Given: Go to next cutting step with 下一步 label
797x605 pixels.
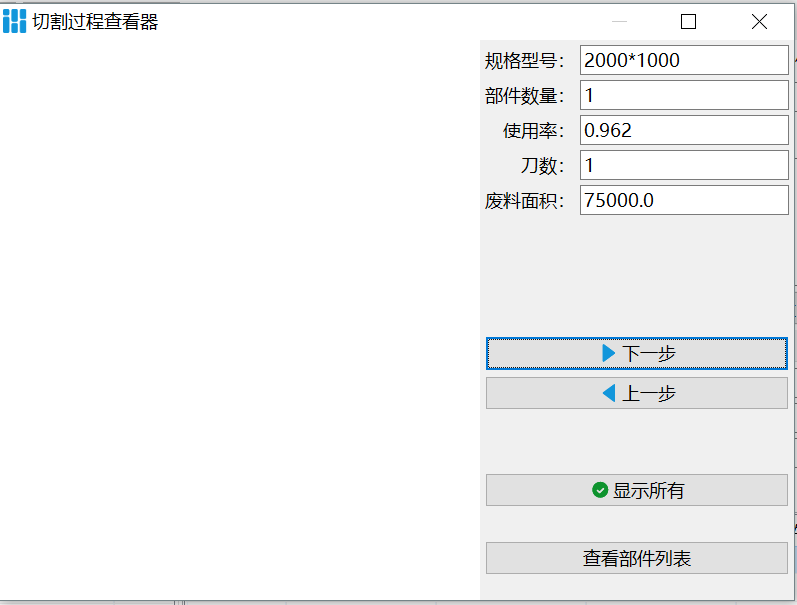Looking at the screenshot, I should coord(649,353).
